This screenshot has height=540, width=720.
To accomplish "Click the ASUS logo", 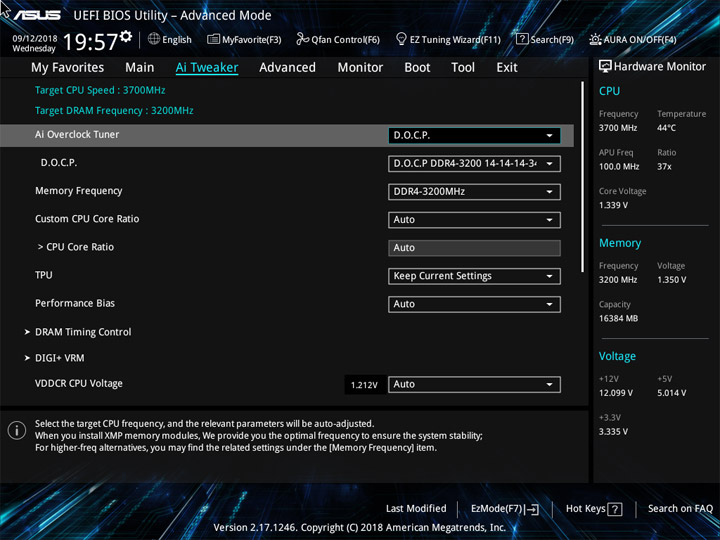I will pyautogui.click(x=37, y=16).
